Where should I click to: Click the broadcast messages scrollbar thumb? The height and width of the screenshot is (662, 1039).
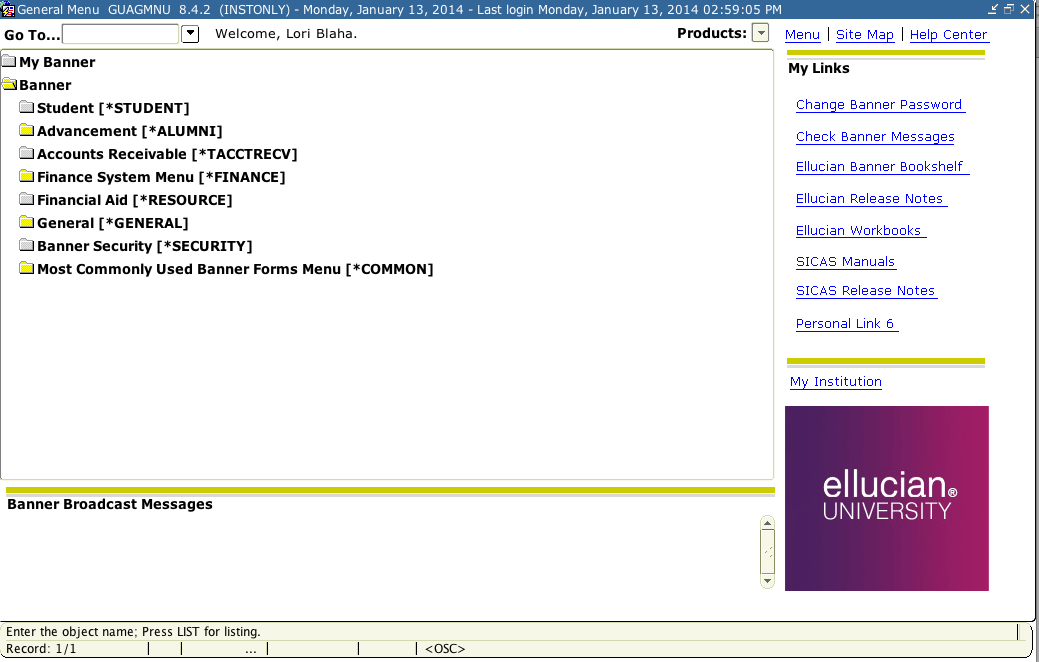click(x=767, y=551)
